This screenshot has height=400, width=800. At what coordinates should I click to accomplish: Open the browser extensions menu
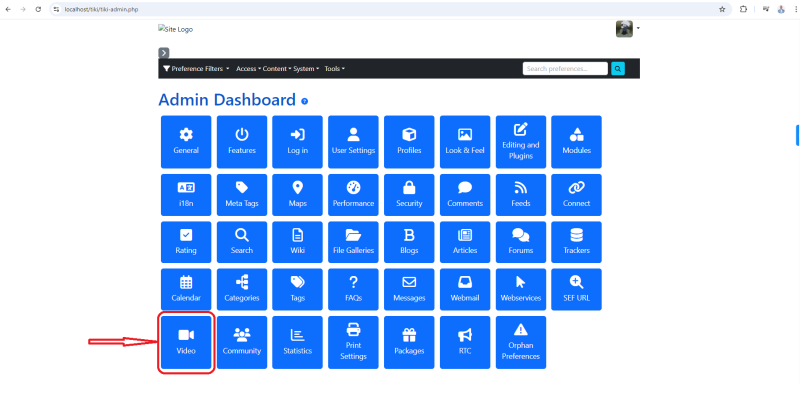coord(743,9)
